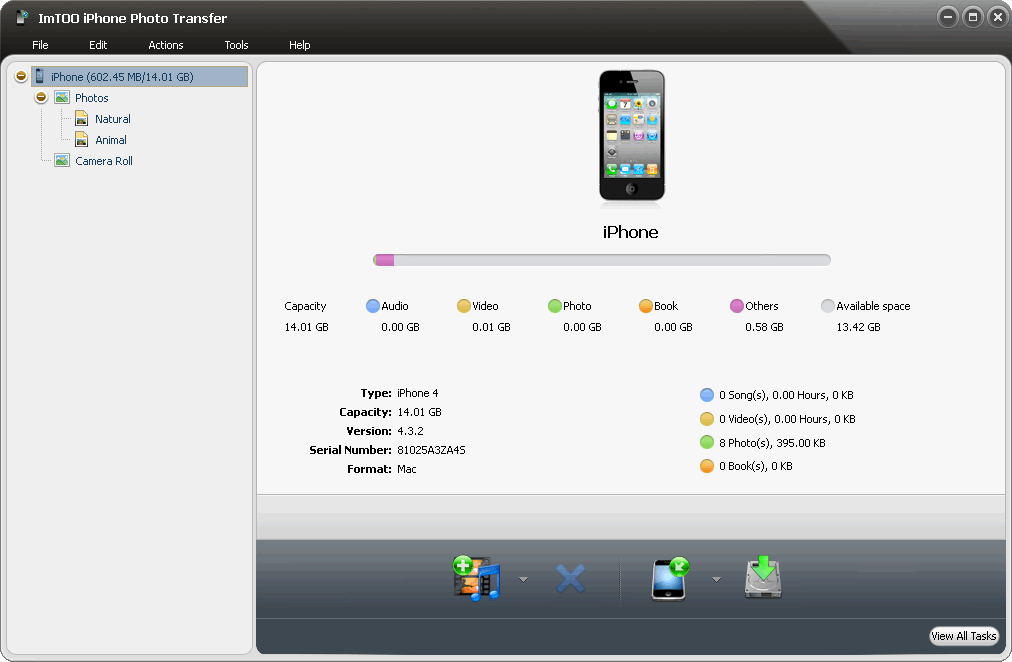This screenshot has height=662, width=1012.
Task: Open the Edit menu
Action: 98,45
